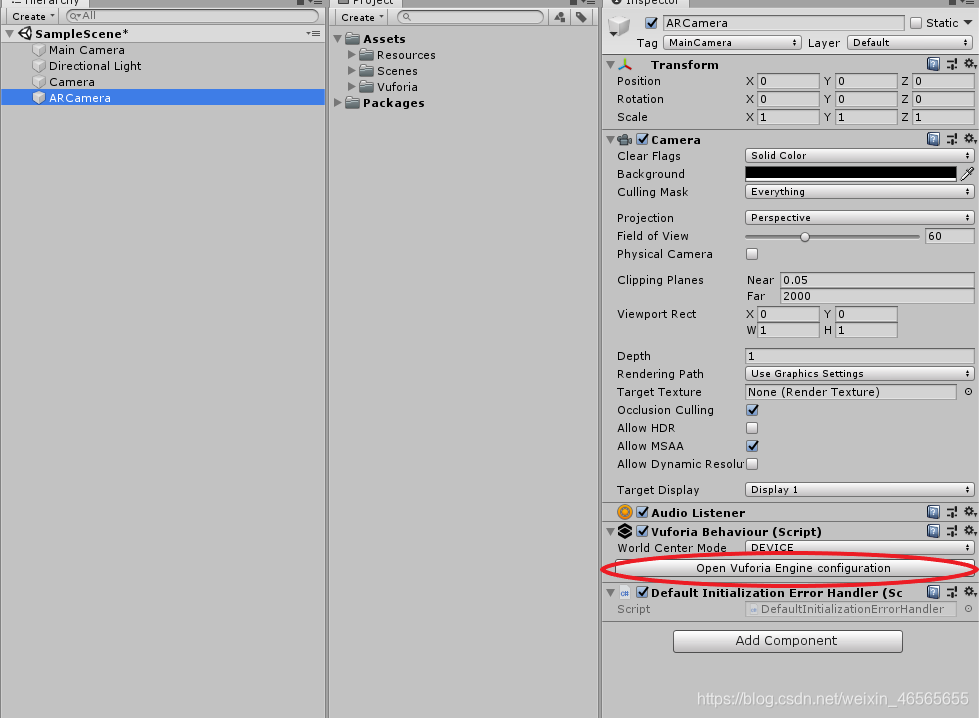Open Vuforia Behaviour preset selector icon
This screenshot has height=718, width=979.
pos(952,531)
